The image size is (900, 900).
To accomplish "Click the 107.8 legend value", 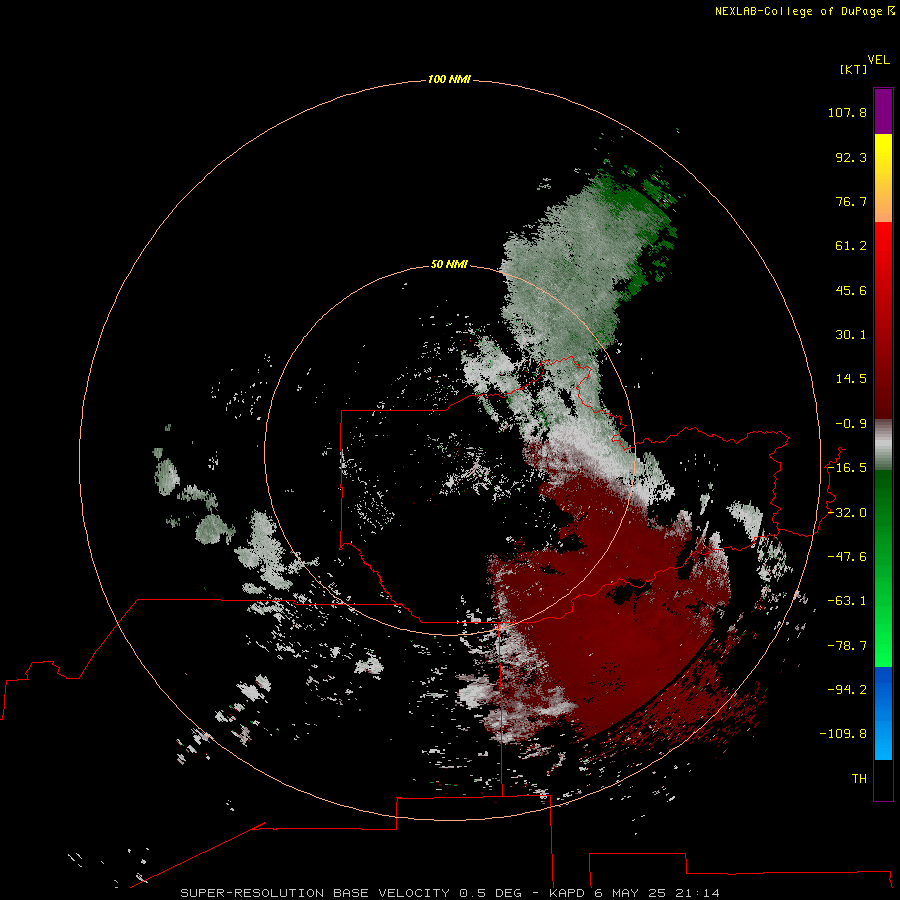I will coord(847,112).
